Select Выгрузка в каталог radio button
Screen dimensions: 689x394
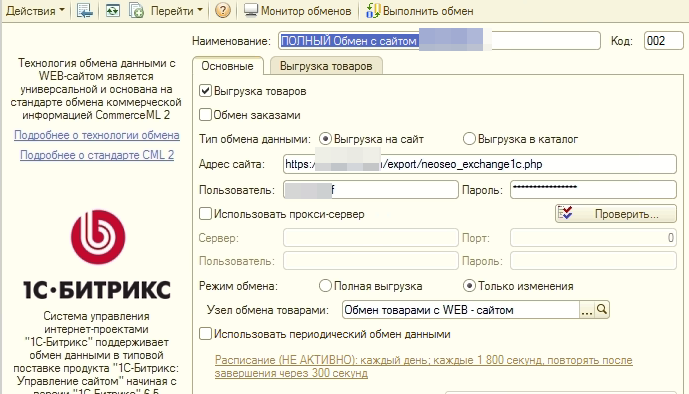tap(469, 139)
